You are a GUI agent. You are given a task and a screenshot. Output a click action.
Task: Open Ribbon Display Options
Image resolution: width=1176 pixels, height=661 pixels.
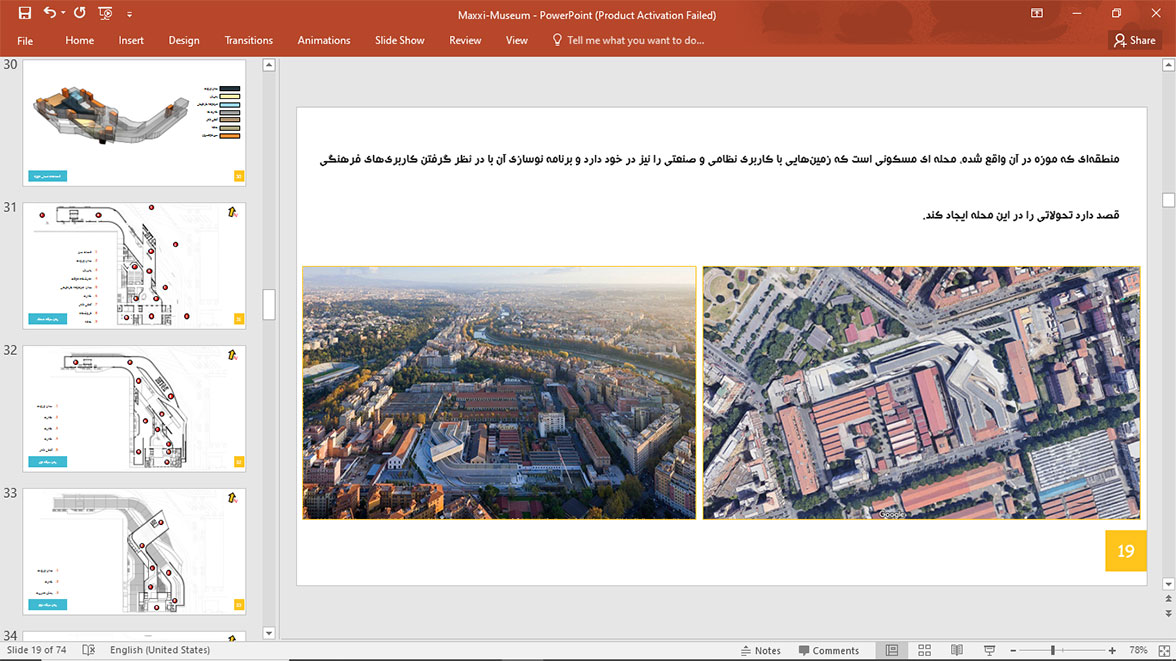1036,14
